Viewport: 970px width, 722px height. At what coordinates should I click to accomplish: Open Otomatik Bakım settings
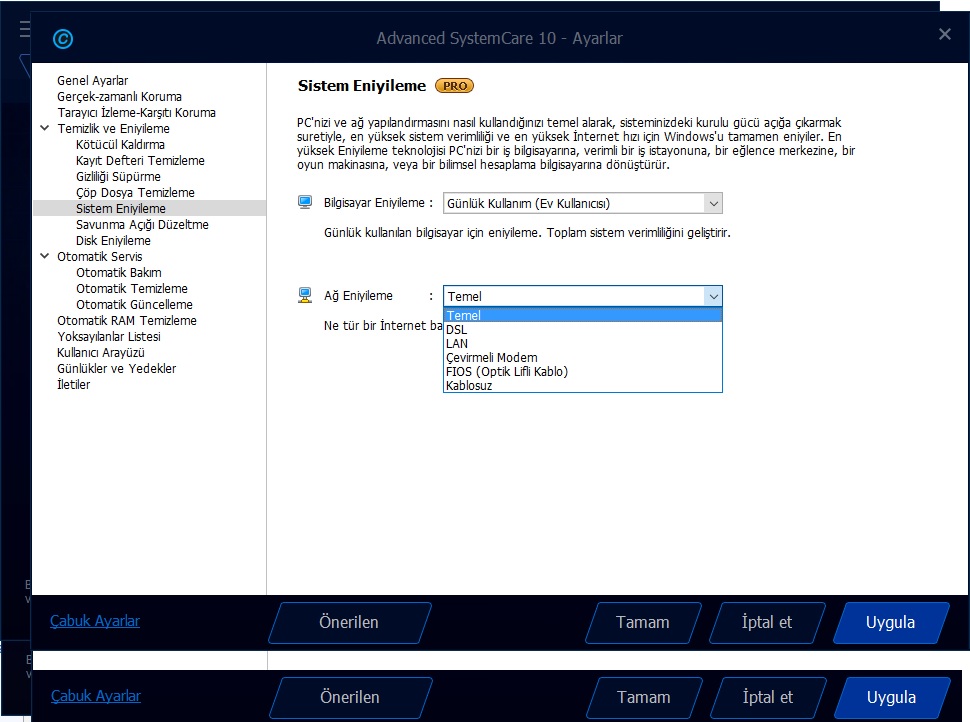[119, 273]
